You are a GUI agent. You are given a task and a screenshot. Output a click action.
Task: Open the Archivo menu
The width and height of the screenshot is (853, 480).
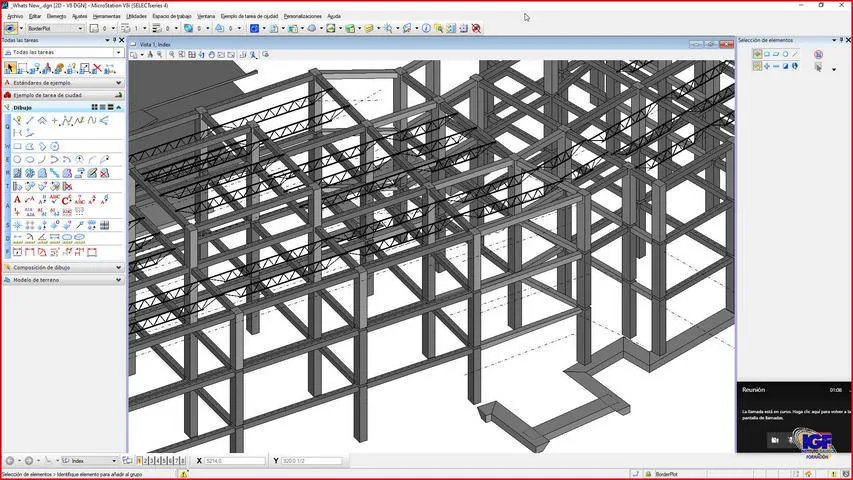click(x=15, y=16)
